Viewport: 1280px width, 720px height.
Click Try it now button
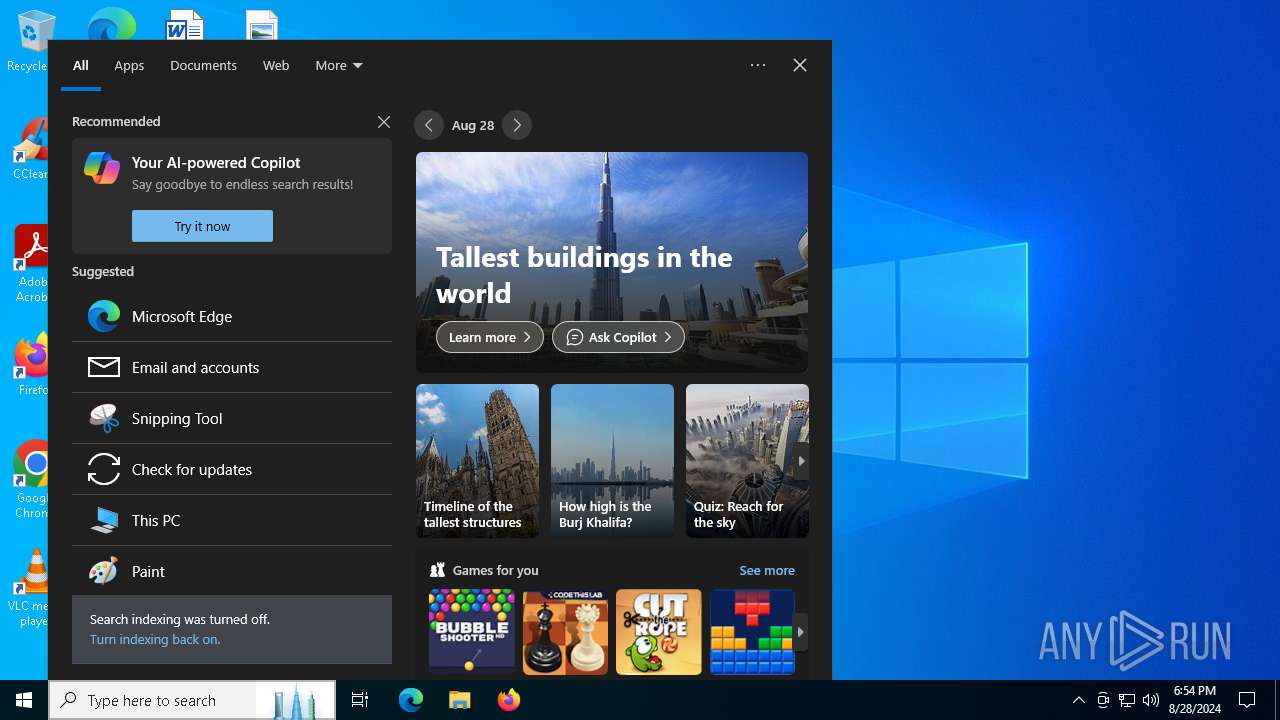coord(202,226)
